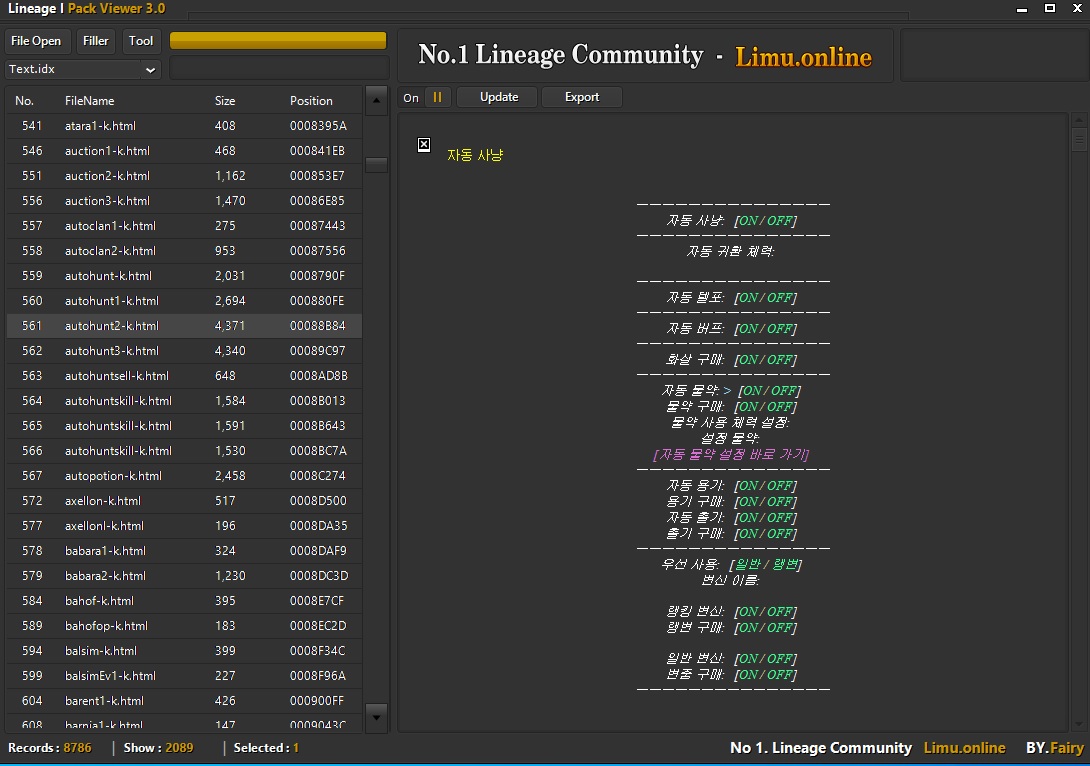Select the autopotion-k.html row

tap(184, 476)
